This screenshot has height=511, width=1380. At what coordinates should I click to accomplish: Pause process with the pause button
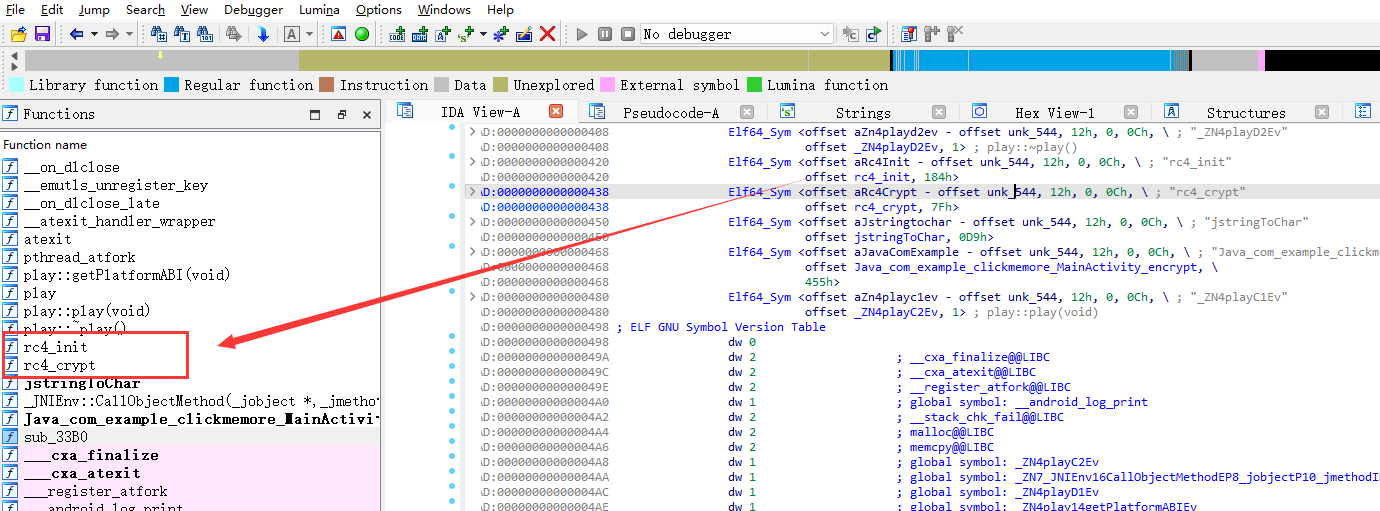coord(605,34)
